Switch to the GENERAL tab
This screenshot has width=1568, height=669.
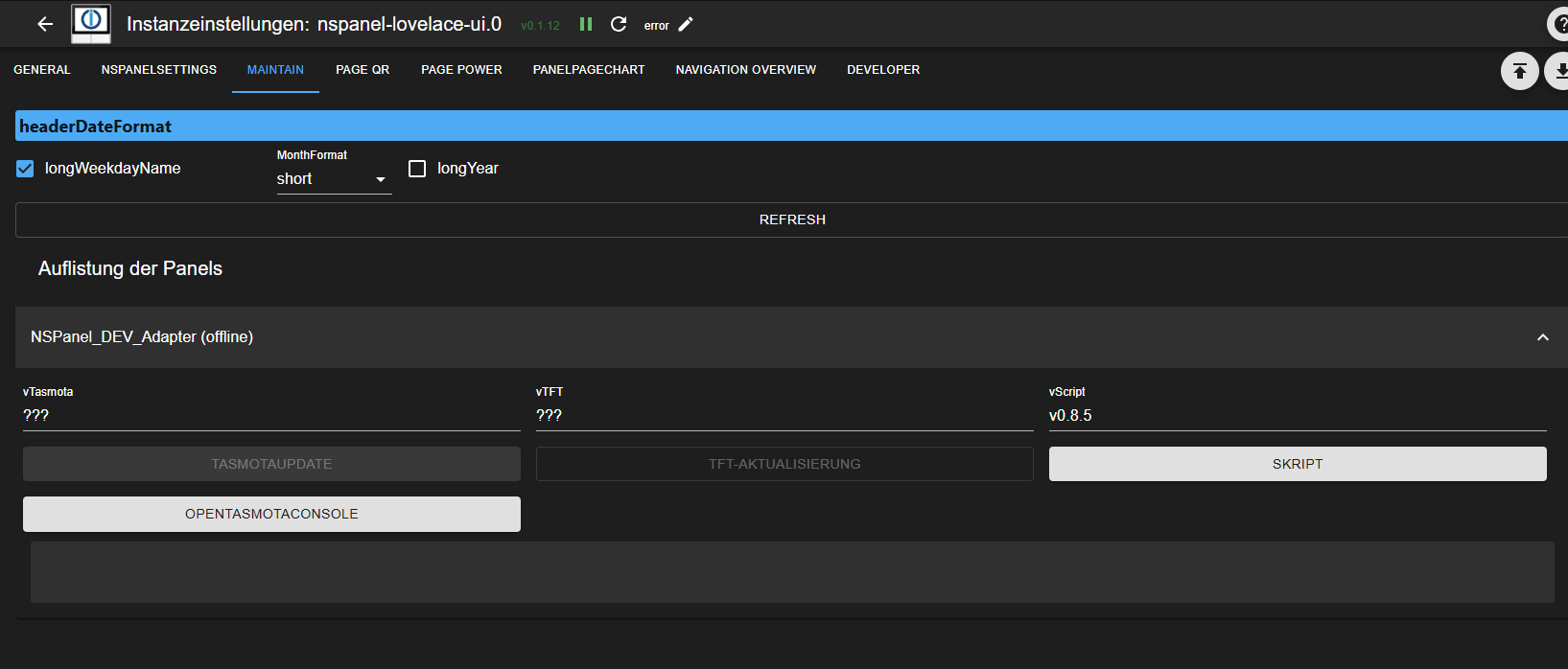(x=42, y=70)
